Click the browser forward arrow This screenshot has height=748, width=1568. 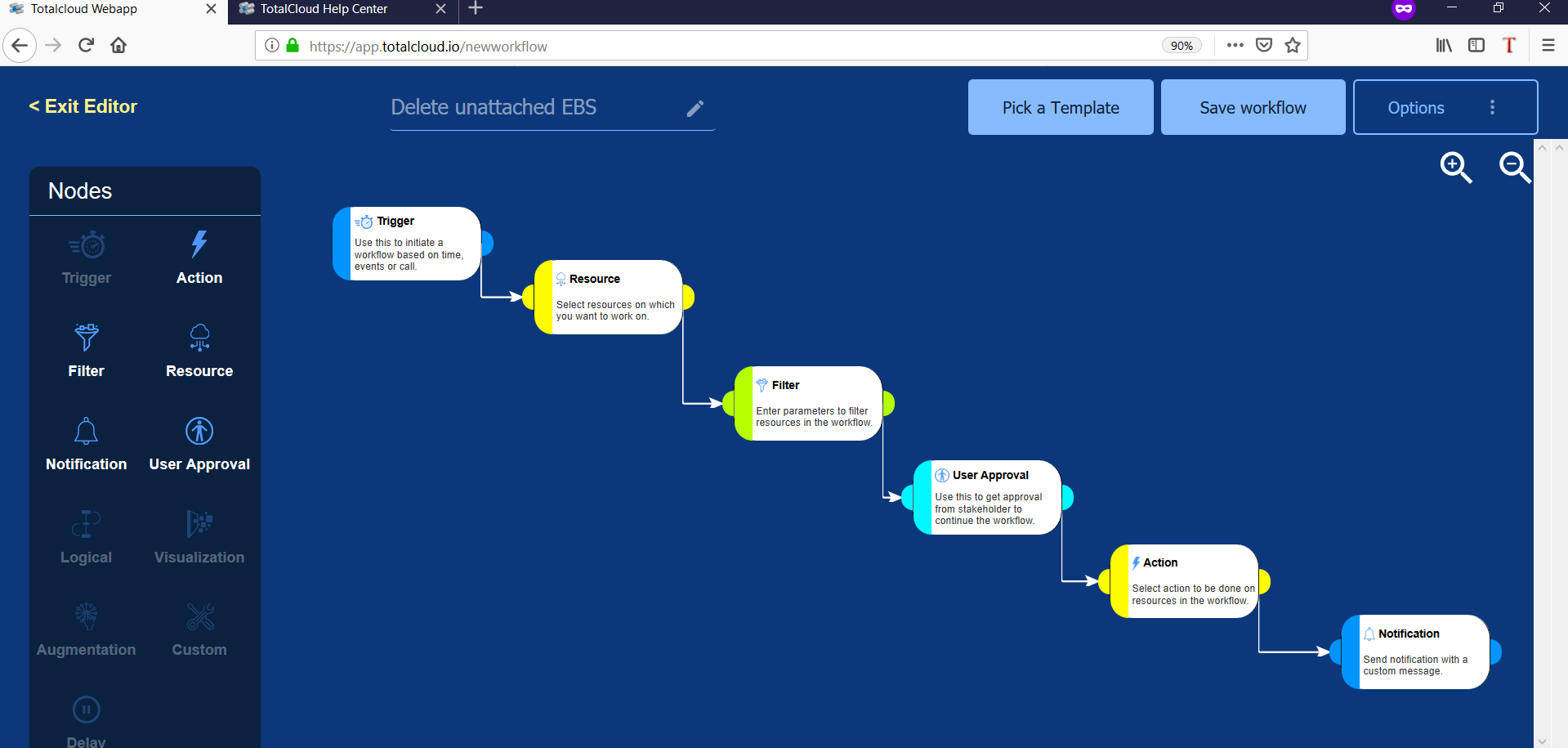(53, 45)
